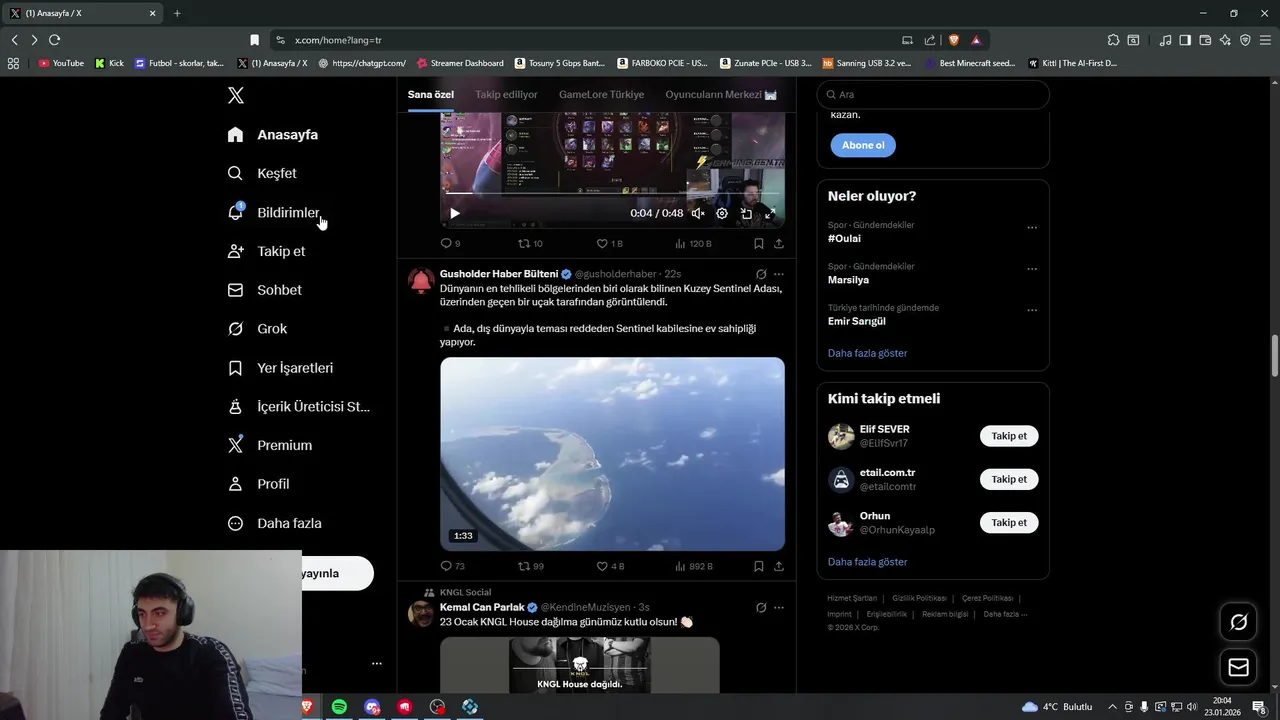Switch to Oyuncuların Merkezi tab
This screenshot has width=1280, height=720.
tap(721, 94)
